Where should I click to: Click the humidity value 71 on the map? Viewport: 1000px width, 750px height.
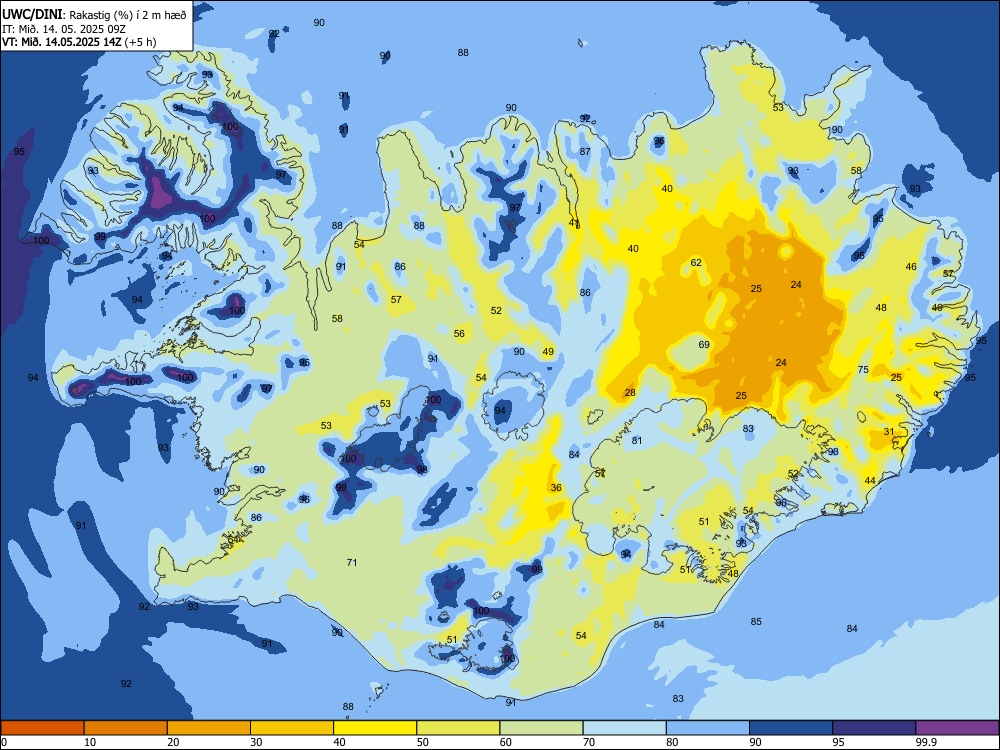pos(351,562)
